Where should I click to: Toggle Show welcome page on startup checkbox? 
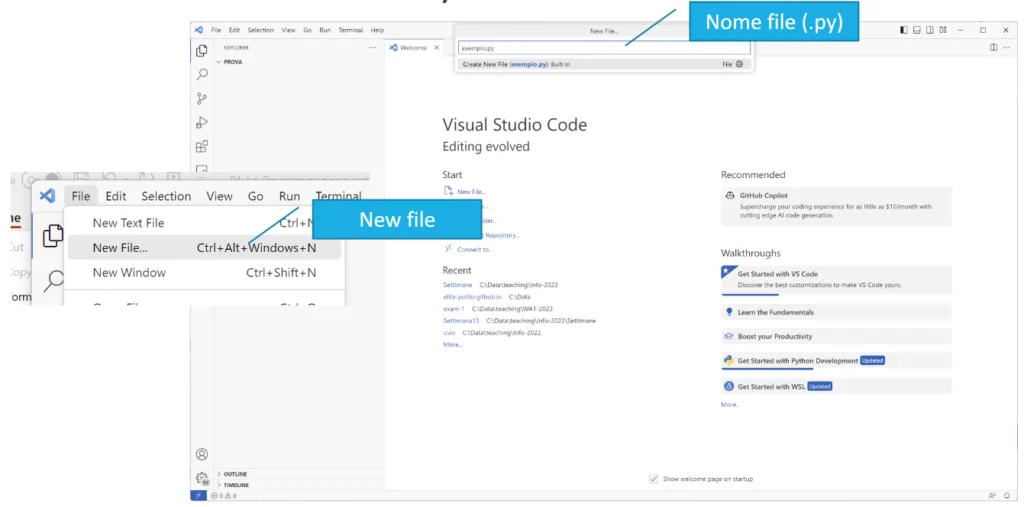(654, 479)
